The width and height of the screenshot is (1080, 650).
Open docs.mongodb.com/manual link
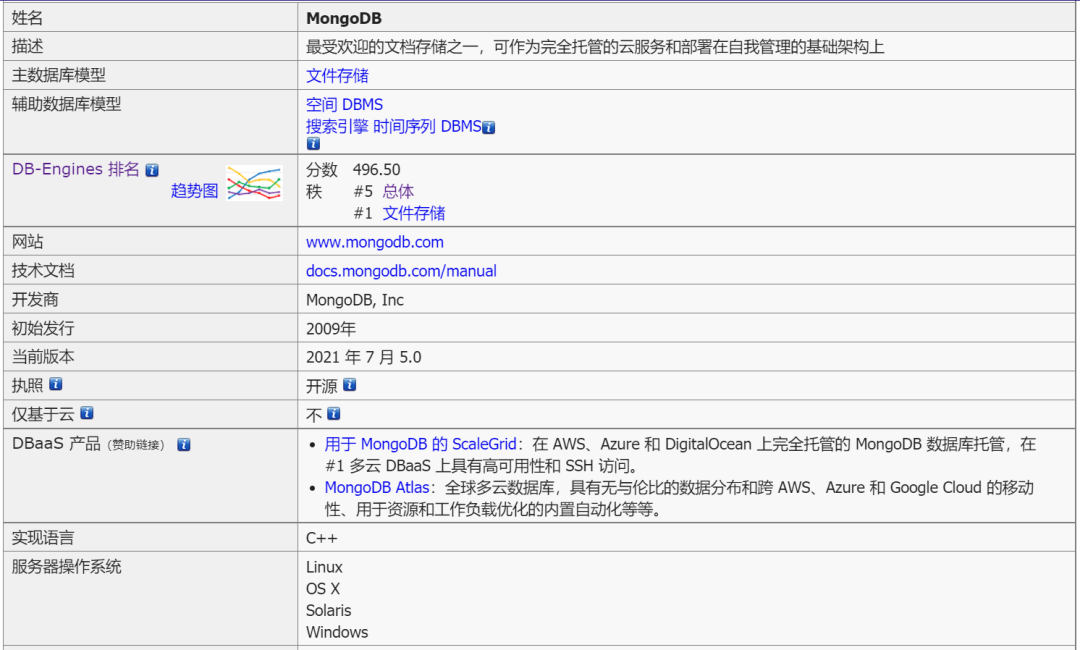click(402, 271)
